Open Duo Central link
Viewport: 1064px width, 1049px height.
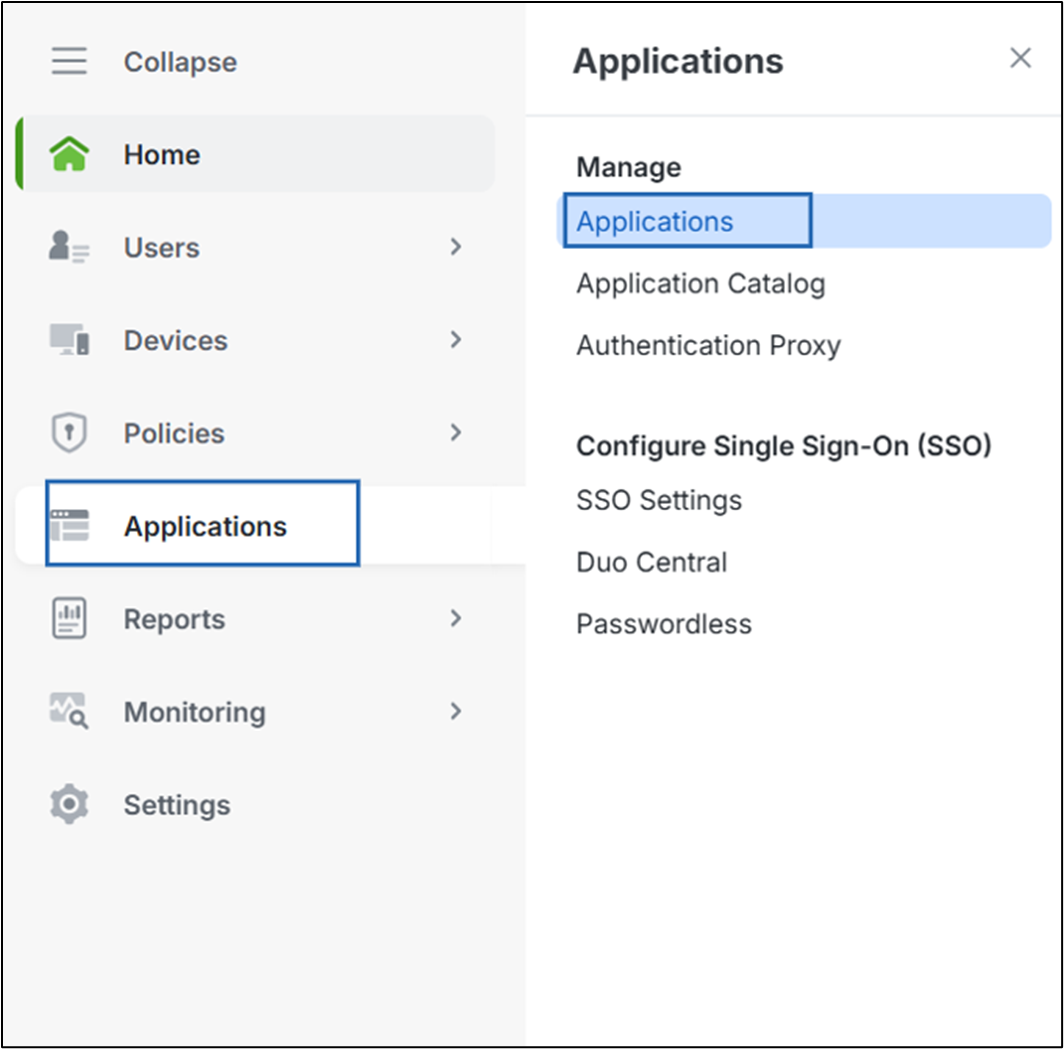point(651,562)
